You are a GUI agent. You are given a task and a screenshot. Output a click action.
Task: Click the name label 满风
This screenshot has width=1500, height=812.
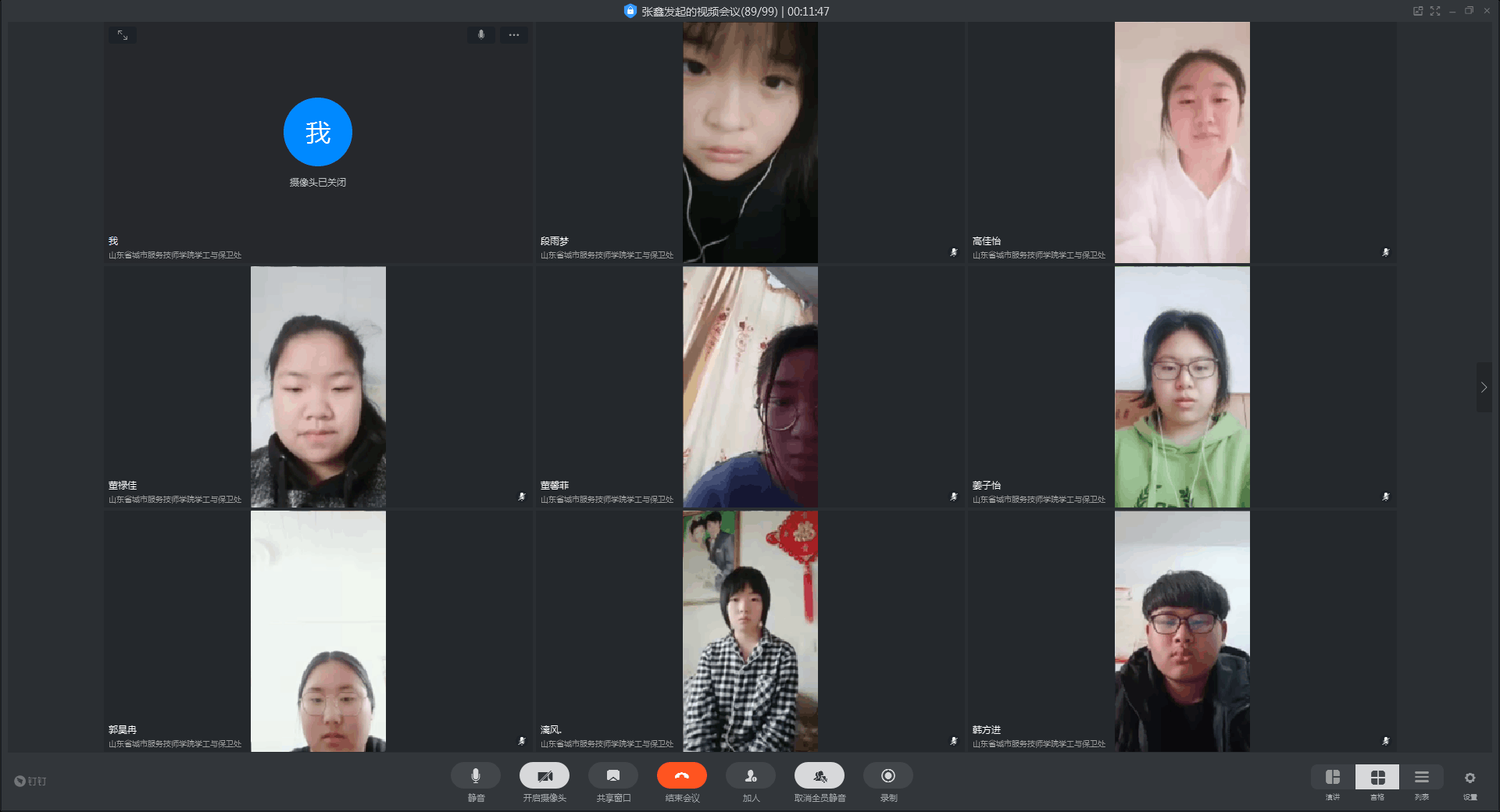tap(551, 730)
